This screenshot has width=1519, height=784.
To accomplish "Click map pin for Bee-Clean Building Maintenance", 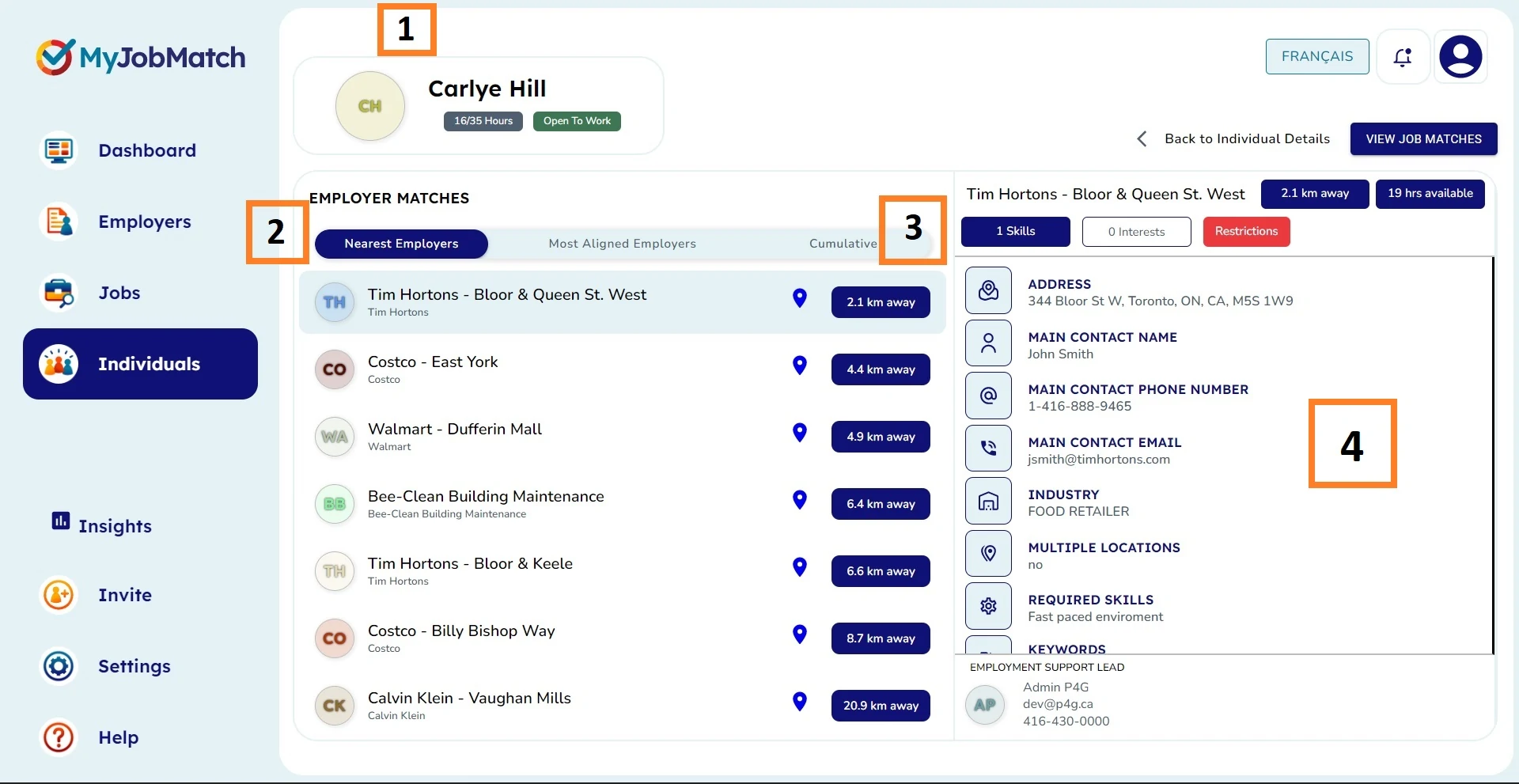I will click(800, 500).
